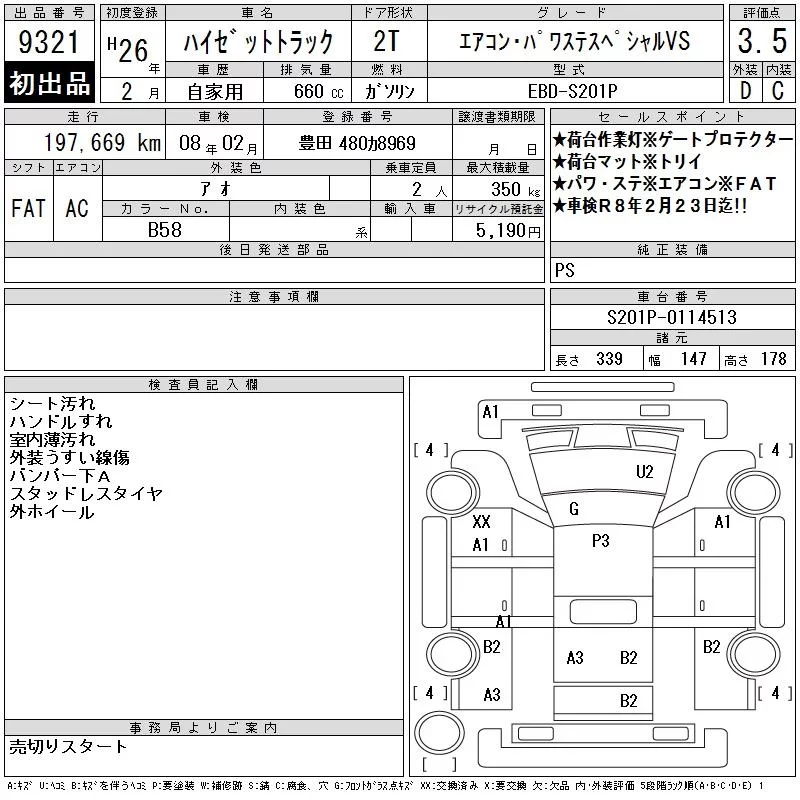
Task: Select the width value 147
Action: pyautogui.click(x=693, y=359)
